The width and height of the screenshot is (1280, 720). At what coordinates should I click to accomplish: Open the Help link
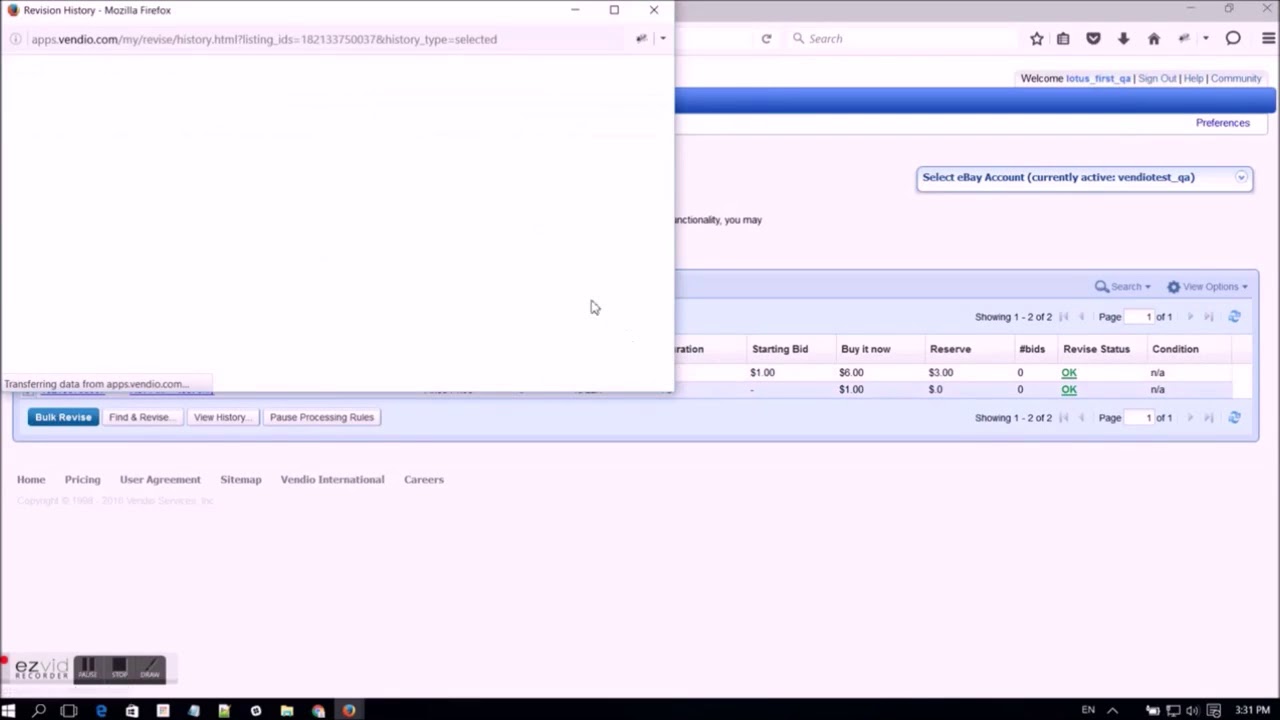[x=1193, y=78]
